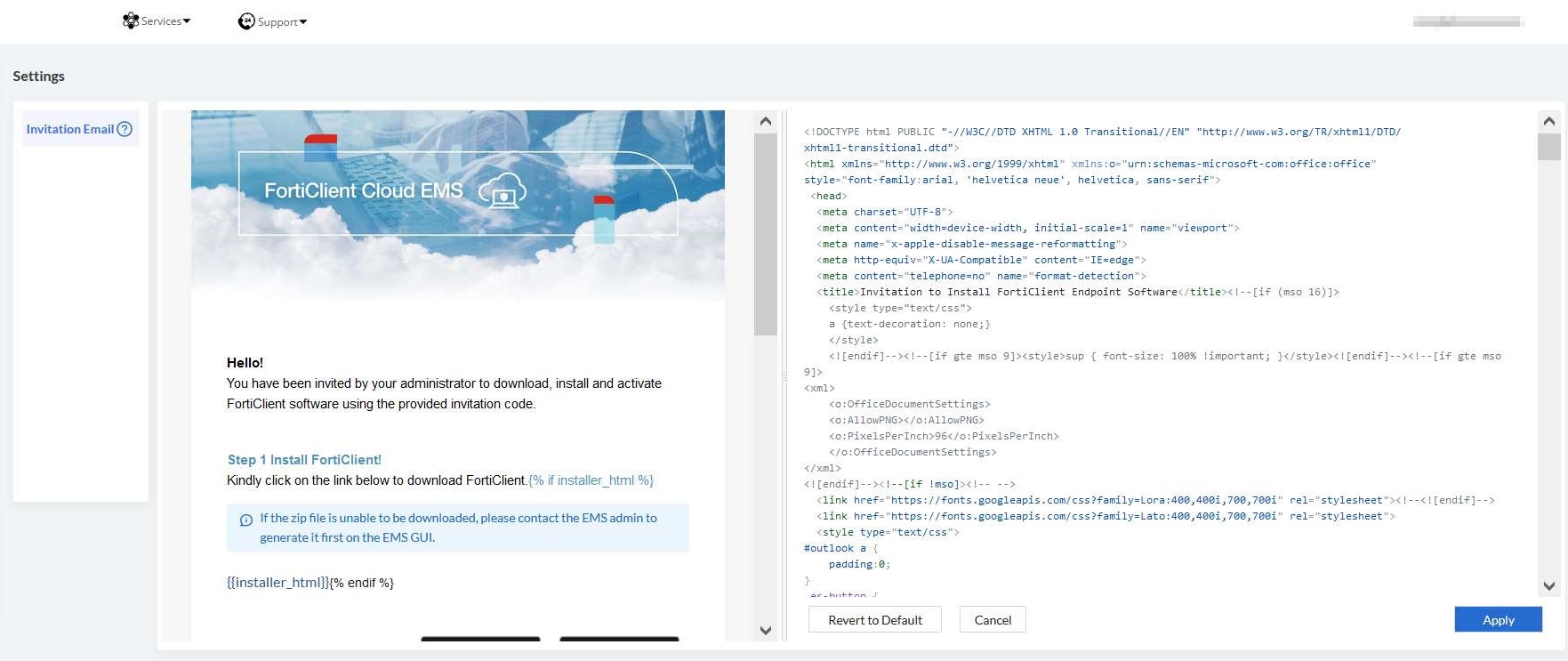Click the code editor scrollbar thumb
This screenshot has height=661, width=1568.
1549,147
